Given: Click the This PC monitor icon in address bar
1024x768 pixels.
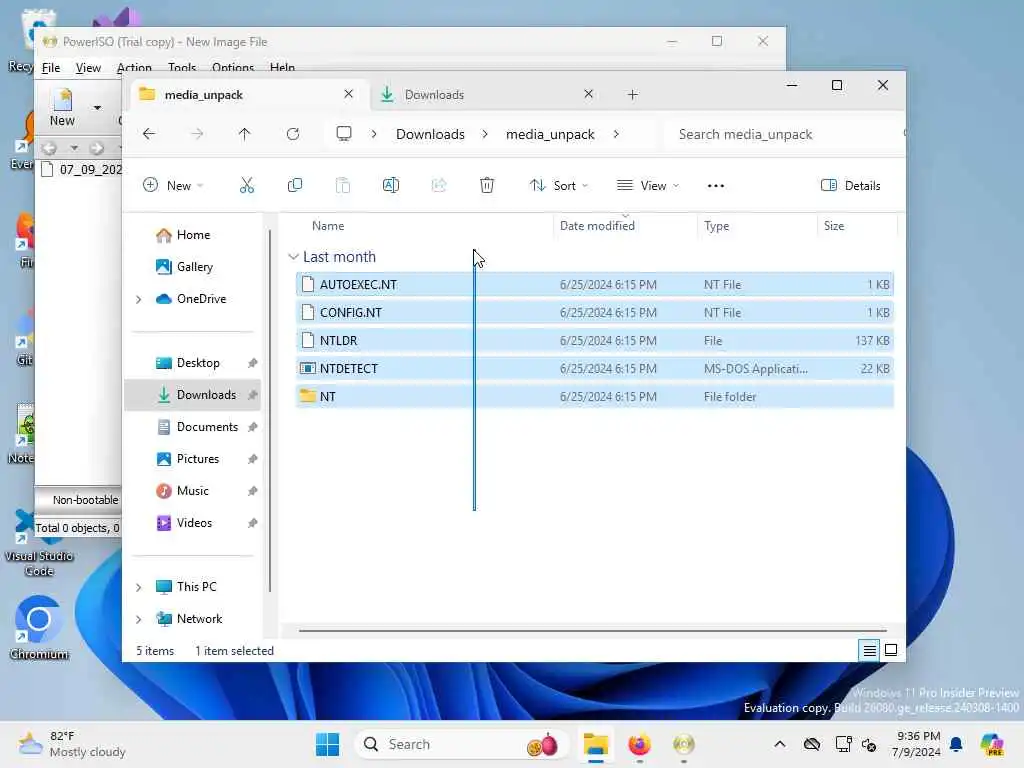Looking at the screenshot, I should point(344,134).
